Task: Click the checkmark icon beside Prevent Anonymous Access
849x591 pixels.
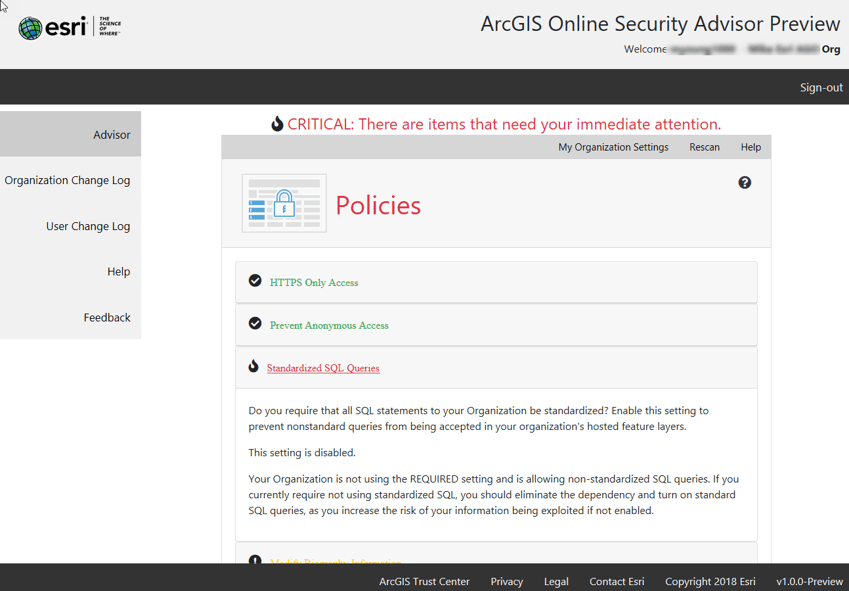Action: (255, 323)
